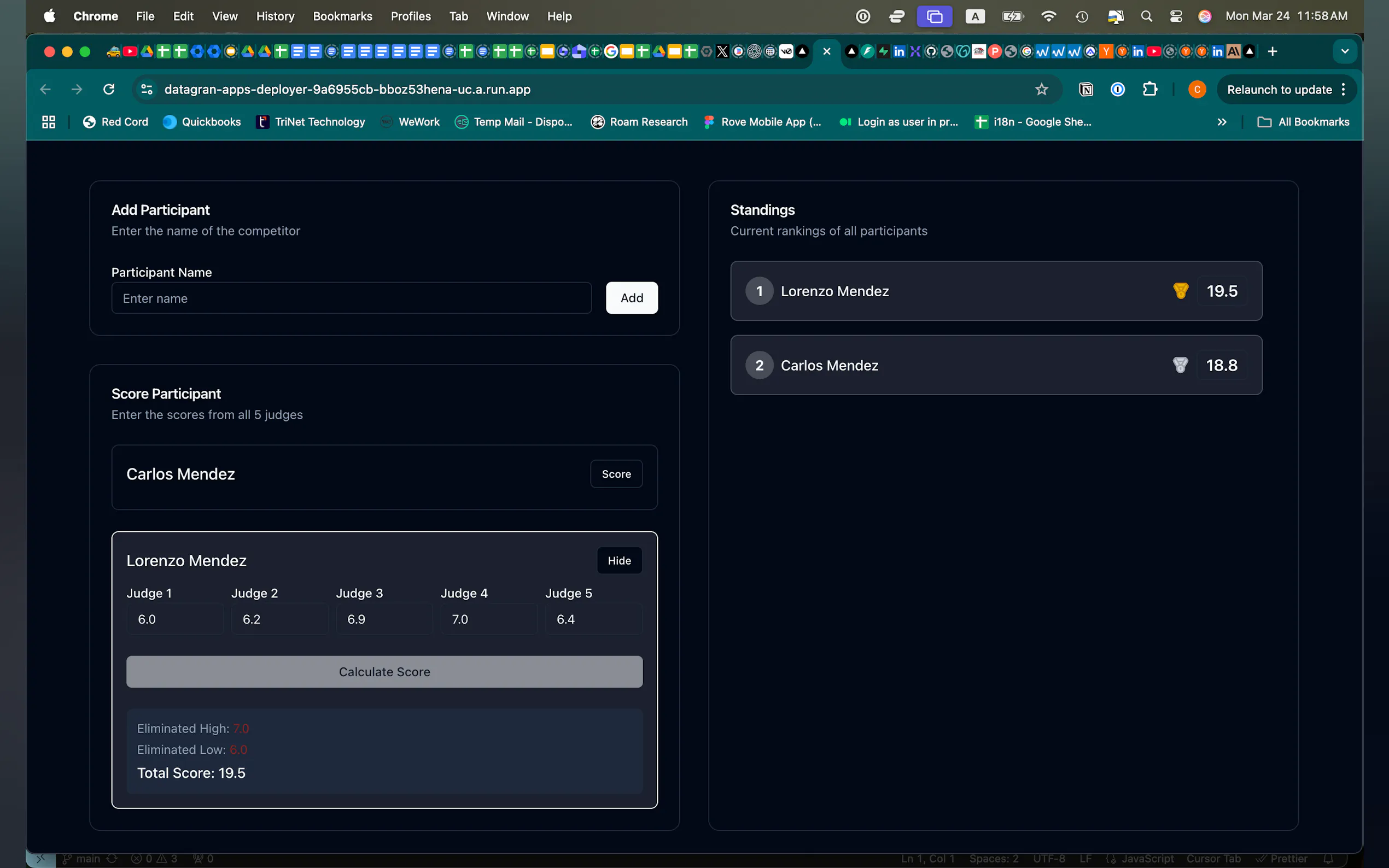Bookmark page with star icon
This screenshot has width=1389, height=868.
(x=1041, y=89)
